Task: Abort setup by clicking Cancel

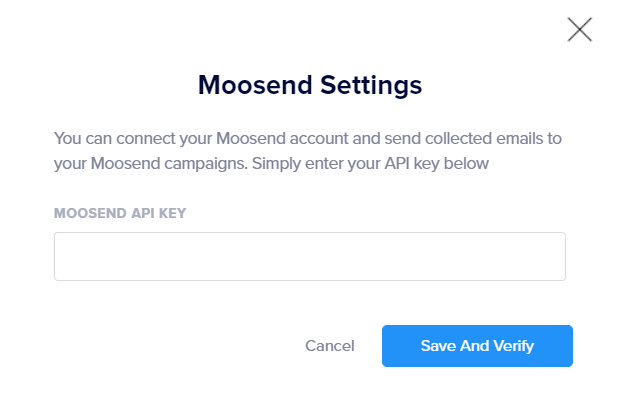Action: point(330,346)
